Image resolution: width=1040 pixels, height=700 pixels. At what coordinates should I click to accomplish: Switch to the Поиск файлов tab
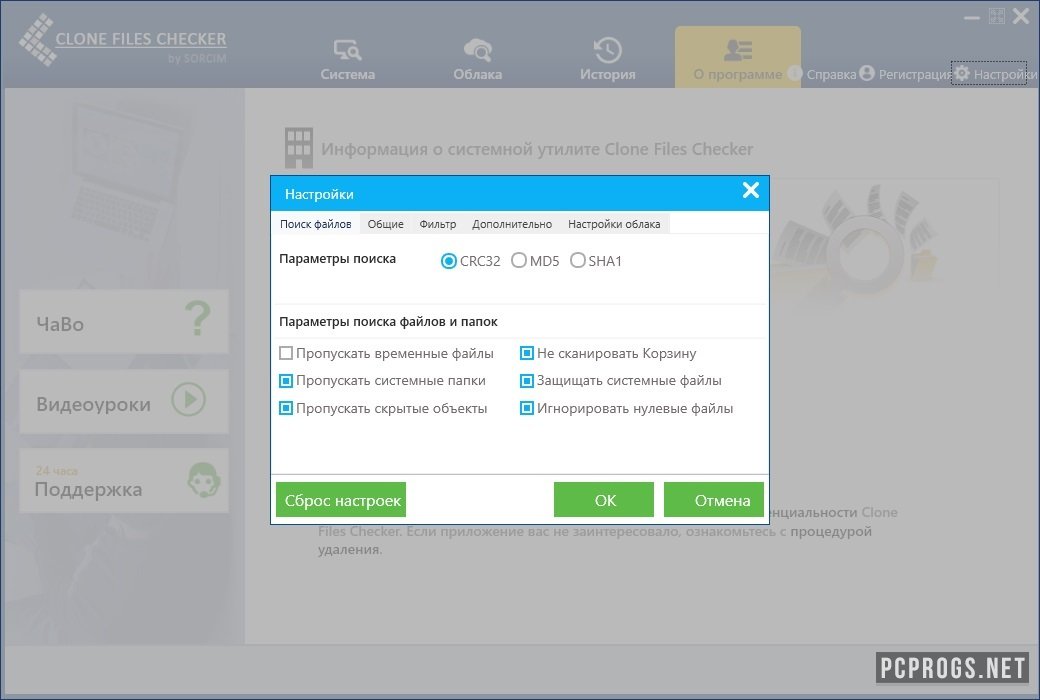point(316,224)
